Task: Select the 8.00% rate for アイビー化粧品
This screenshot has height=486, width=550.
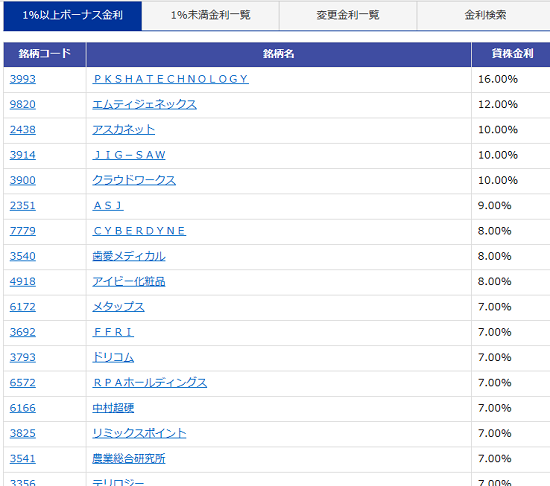Action: pyautogui.click(x=495, y=282)
